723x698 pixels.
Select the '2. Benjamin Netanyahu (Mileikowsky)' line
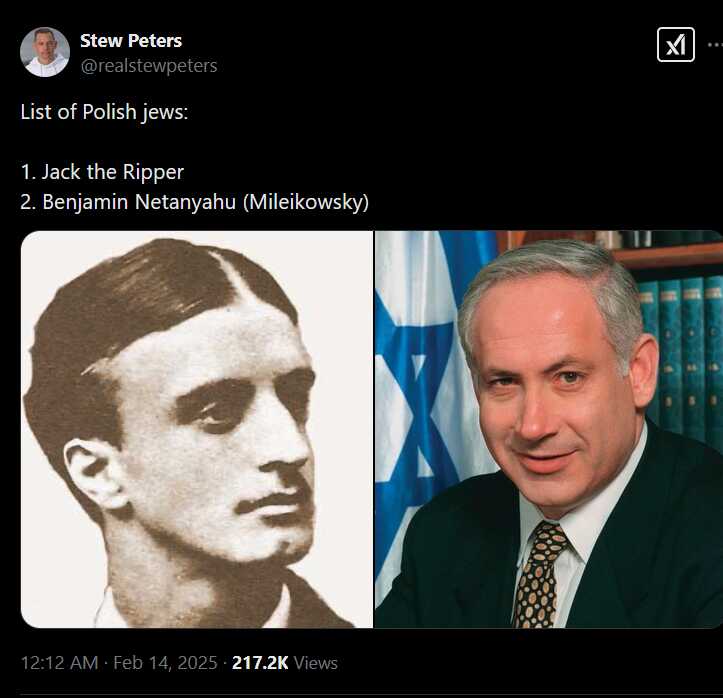click(195, 202)
